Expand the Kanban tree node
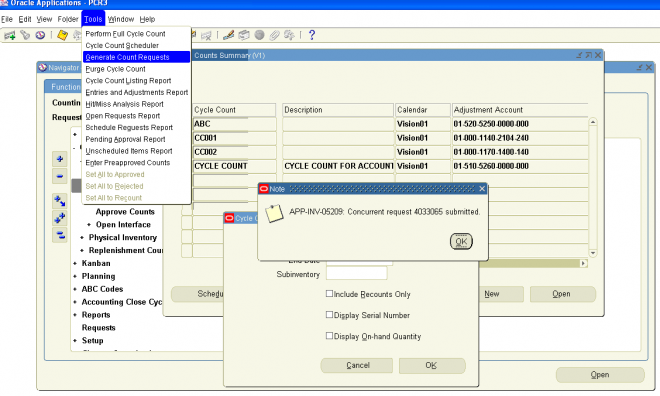 pyautogui.click(x=75, y=263)
